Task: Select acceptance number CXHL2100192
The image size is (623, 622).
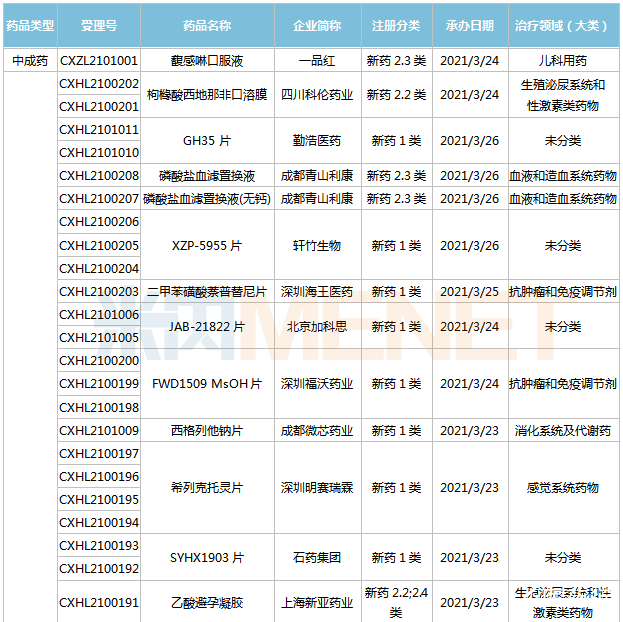Action: click(99, 569)
